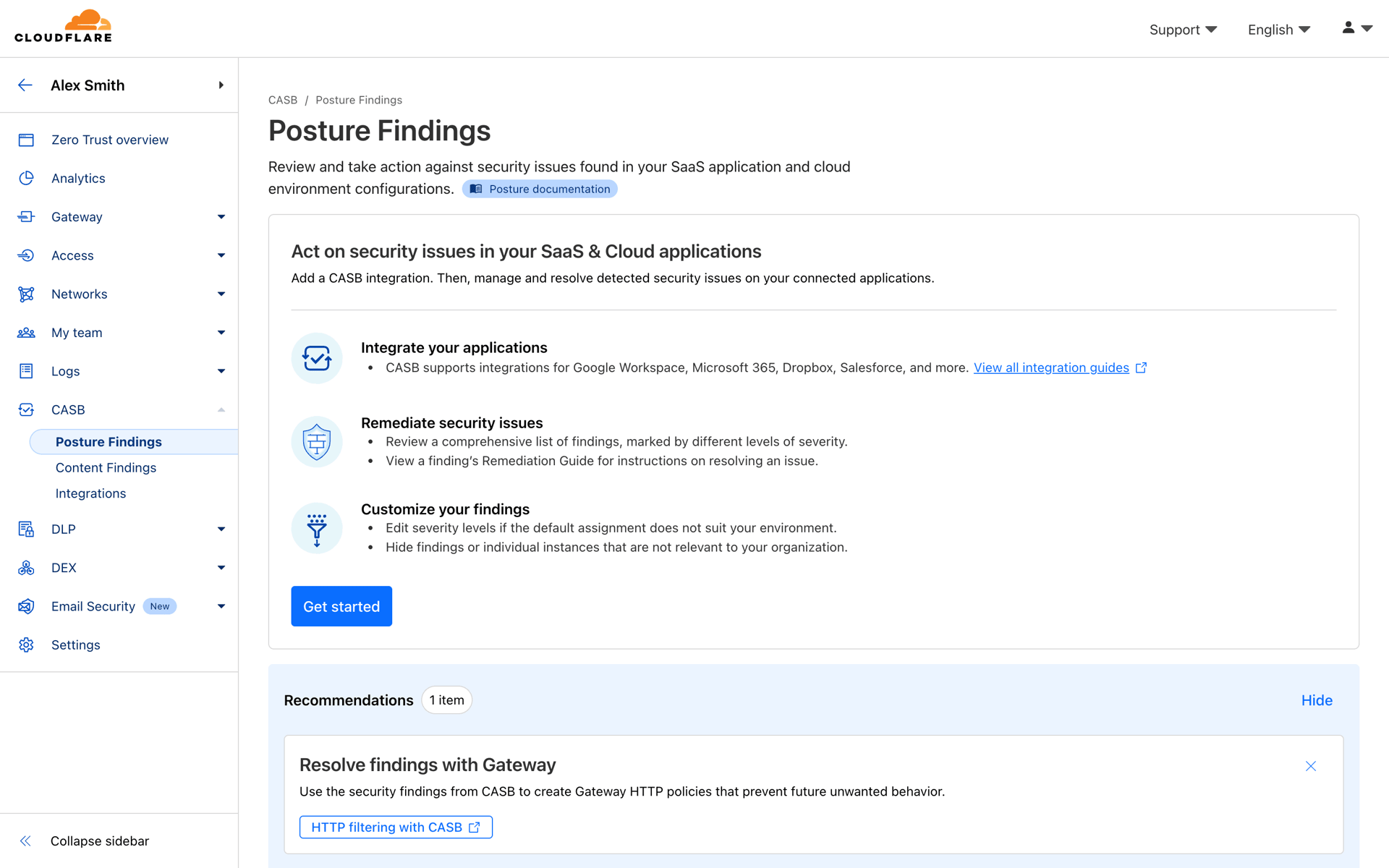Click the CASB breadcrumb link
Image resolution: width=1389 pixels, height=868 pixels.
(x=283, y=100)
